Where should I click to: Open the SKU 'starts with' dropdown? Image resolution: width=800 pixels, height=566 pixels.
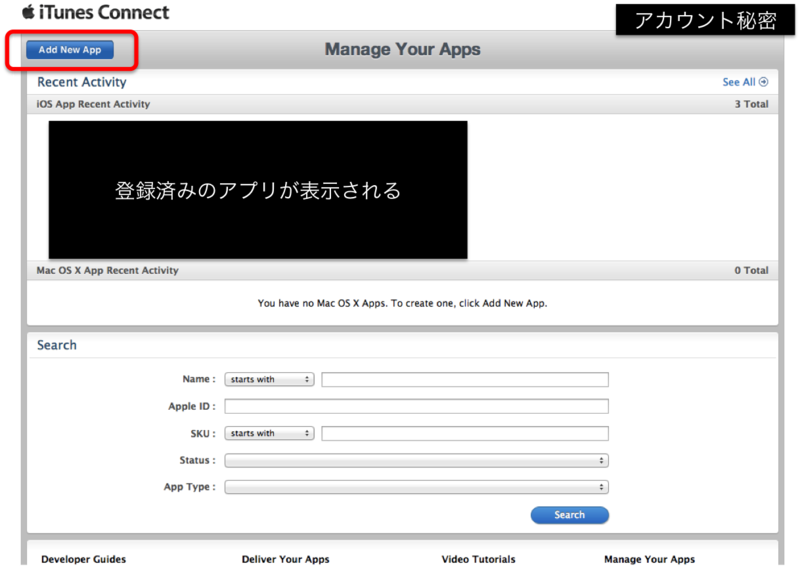tap(269, 433)
